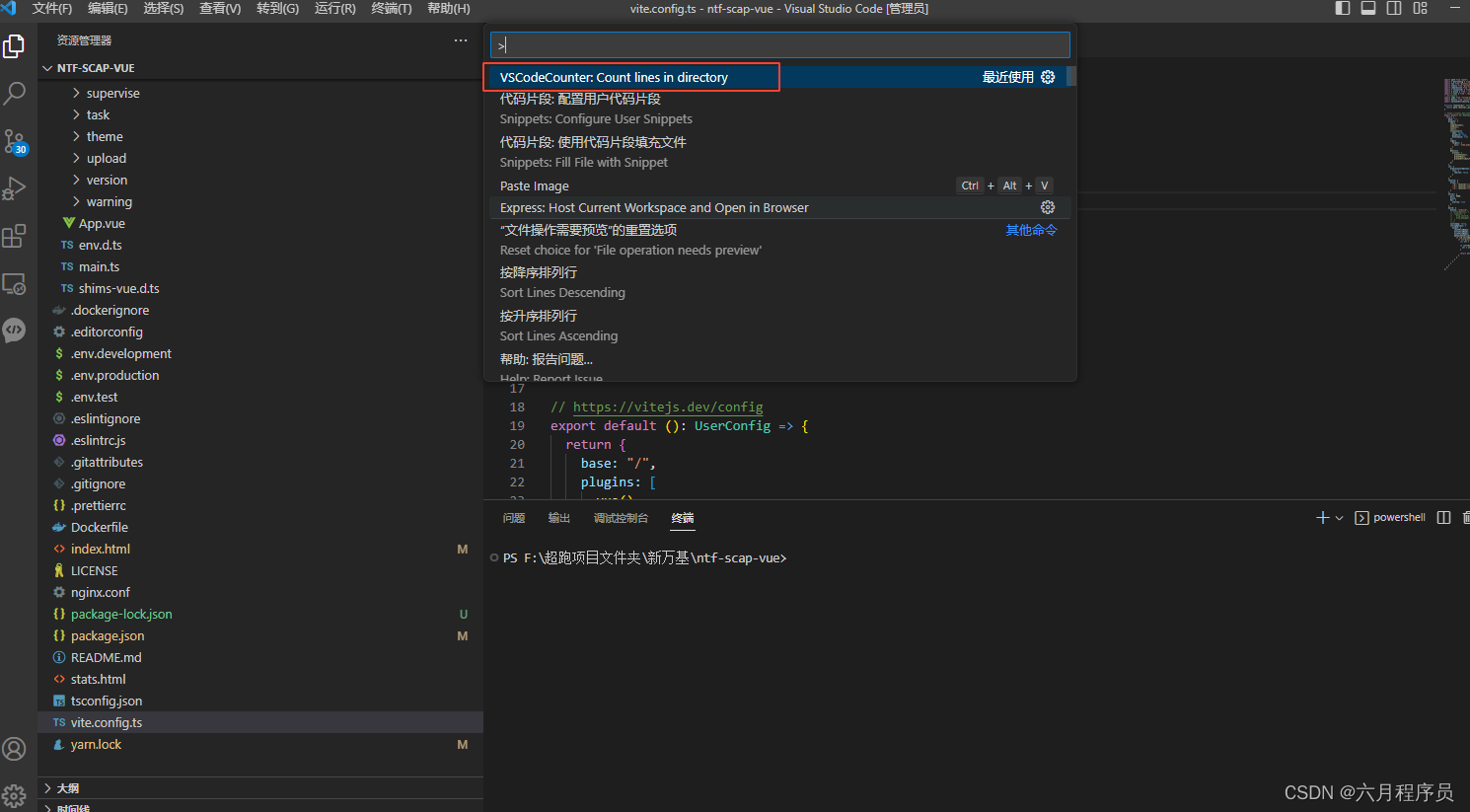Screen dimensions: 1470x812
Task: Collapse the version folder
Action: pos(109,180)
